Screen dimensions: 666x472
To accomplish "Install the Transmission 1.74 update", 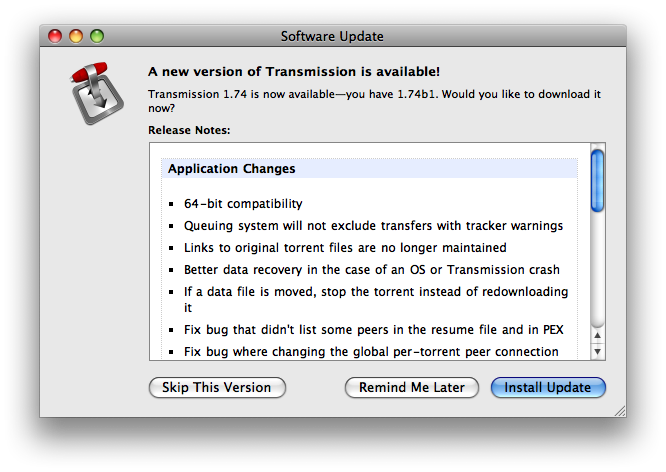I will click(548, 387).
